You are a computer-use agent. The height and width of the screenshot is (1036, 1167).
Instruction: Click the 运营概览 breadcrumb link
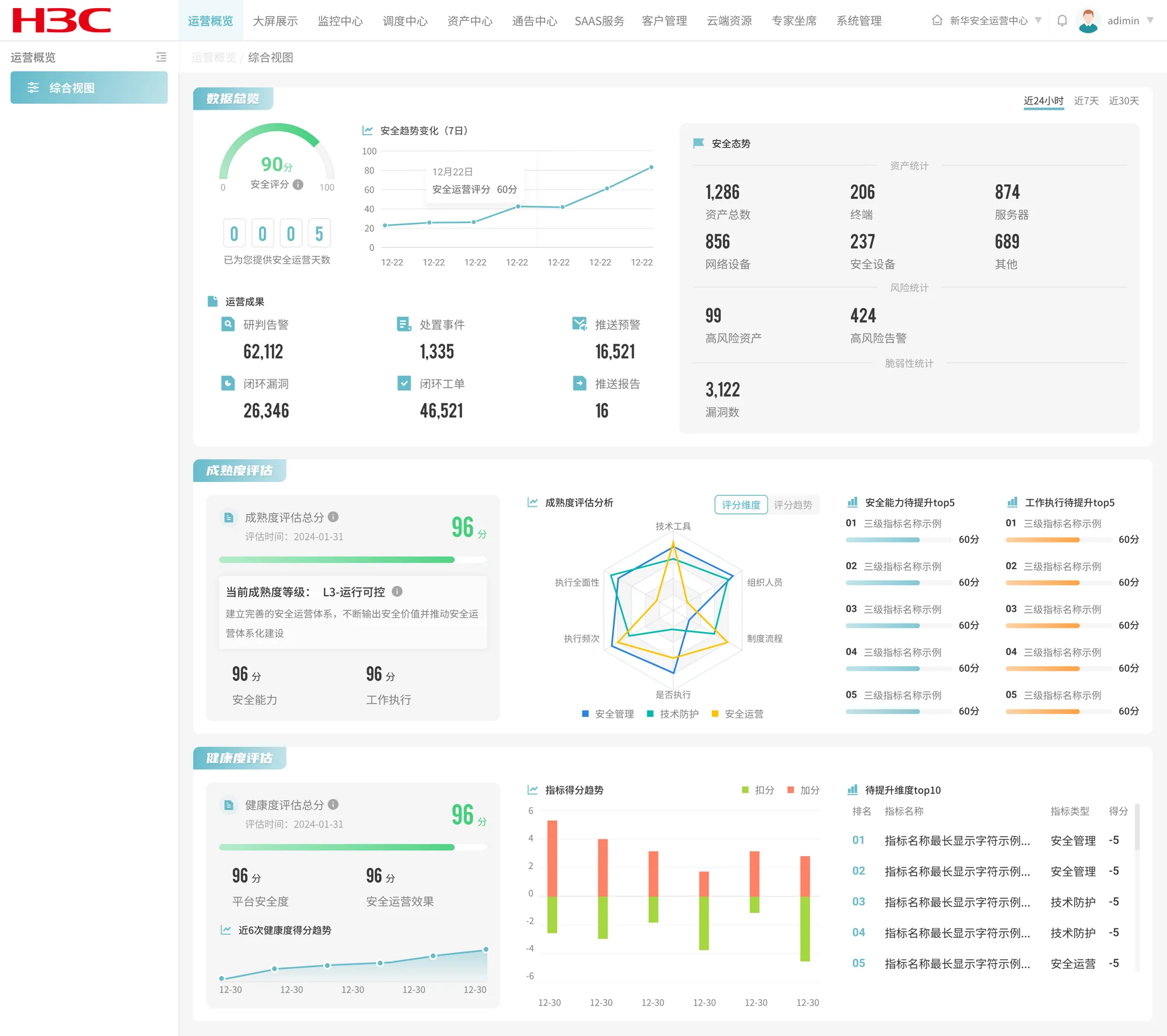(214, 57)
